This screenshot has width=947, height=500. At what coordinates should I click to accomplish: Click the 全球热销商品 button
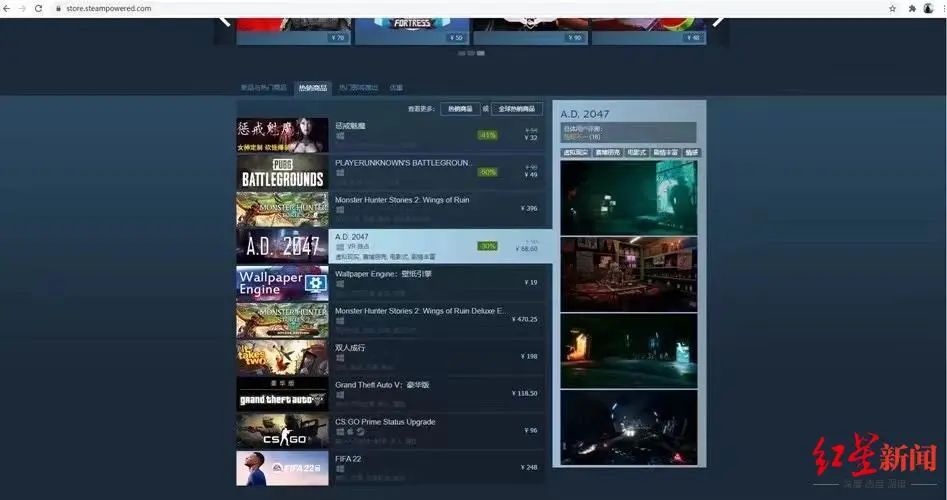click(x=516, y=109)
